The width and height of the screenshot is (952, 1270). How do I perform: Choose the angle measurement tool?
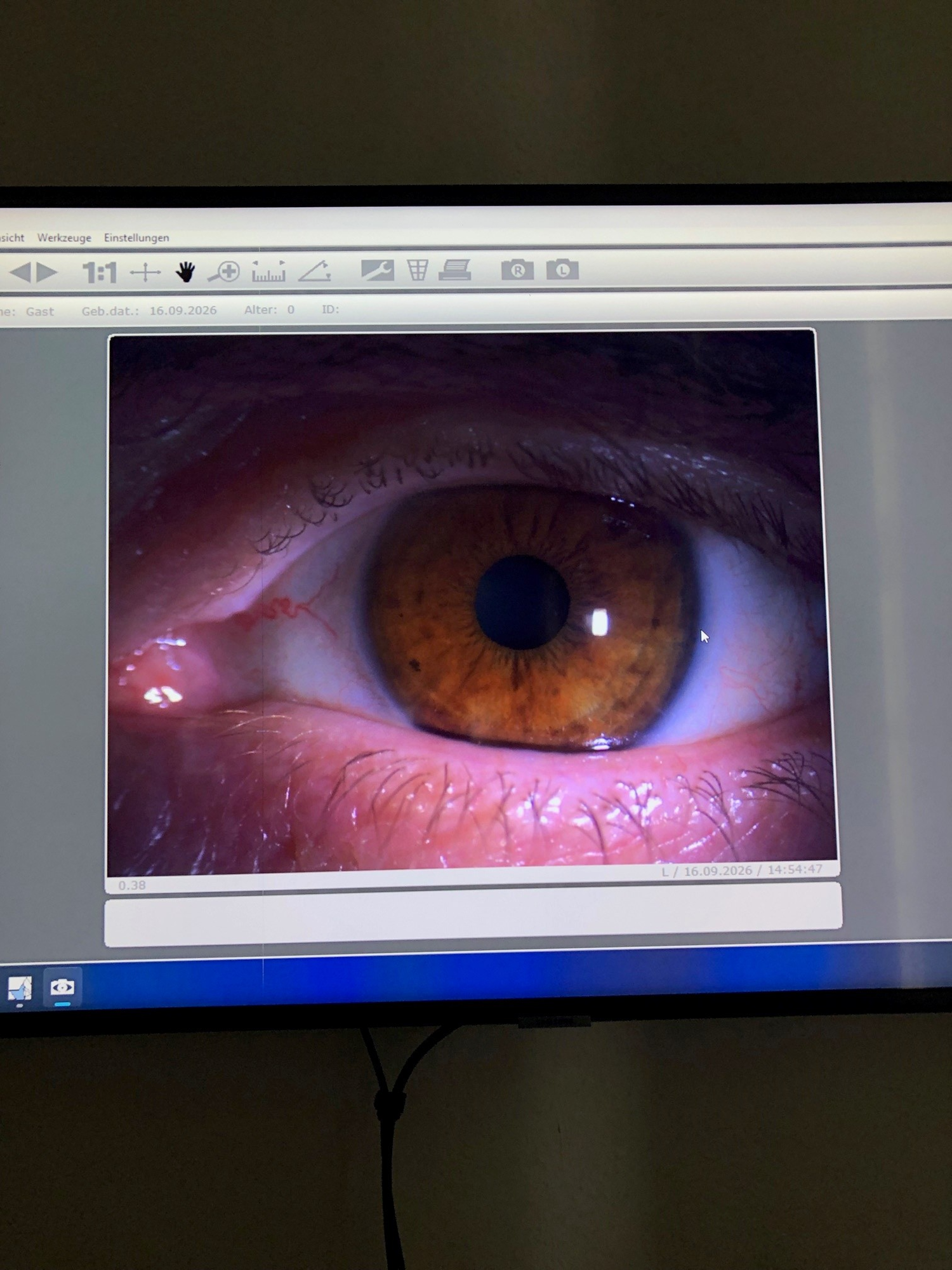[315, 271]
